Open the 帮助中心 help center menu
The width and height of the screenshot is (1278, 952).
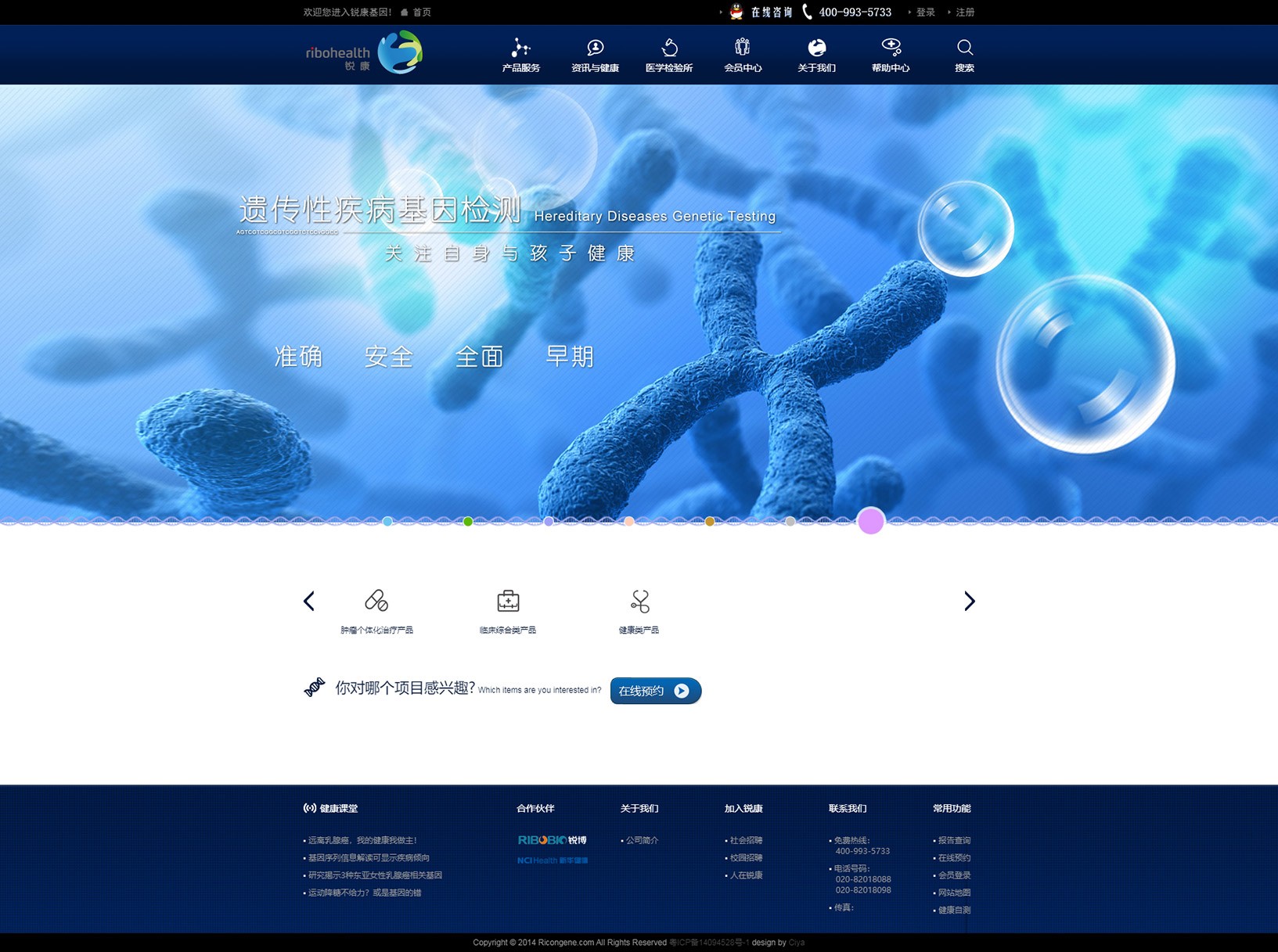[891, 56]
